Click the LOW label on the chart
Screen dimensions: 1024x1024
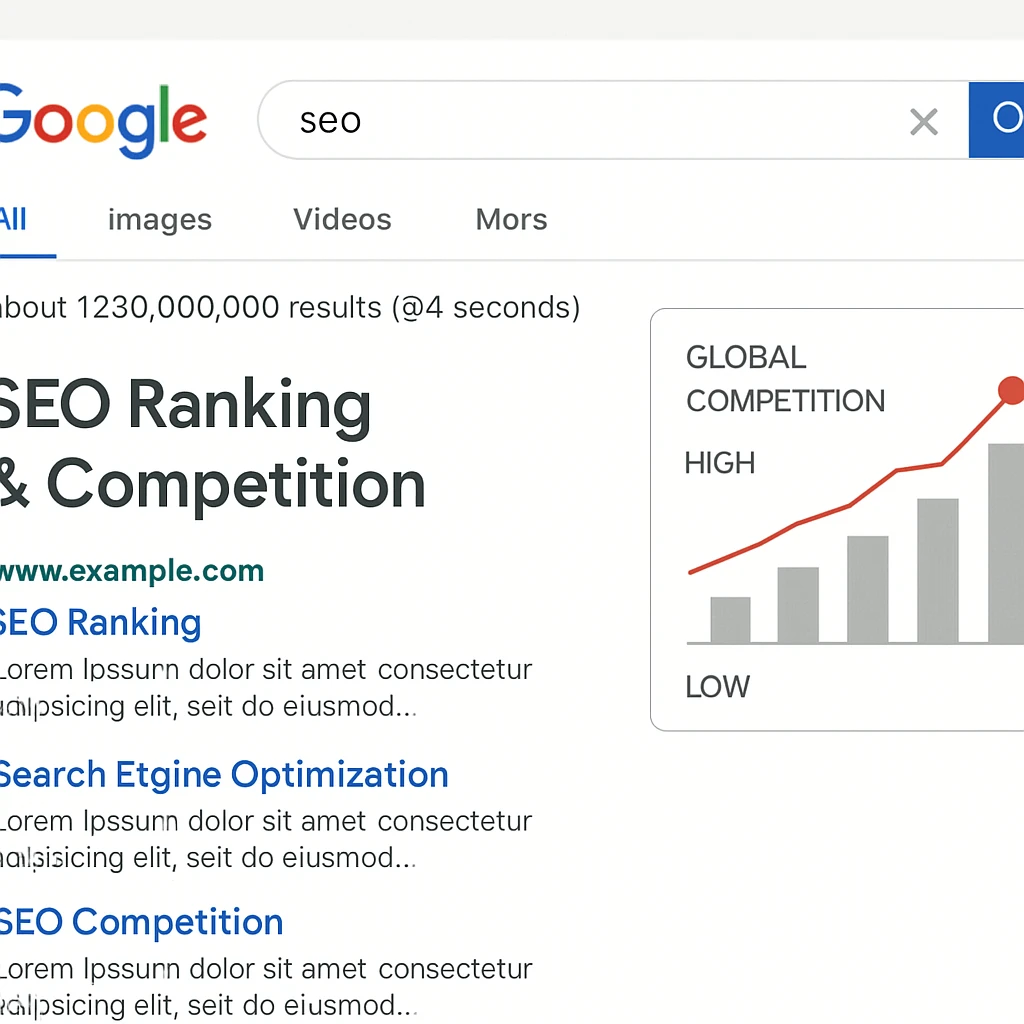click(x=717, y=687)
